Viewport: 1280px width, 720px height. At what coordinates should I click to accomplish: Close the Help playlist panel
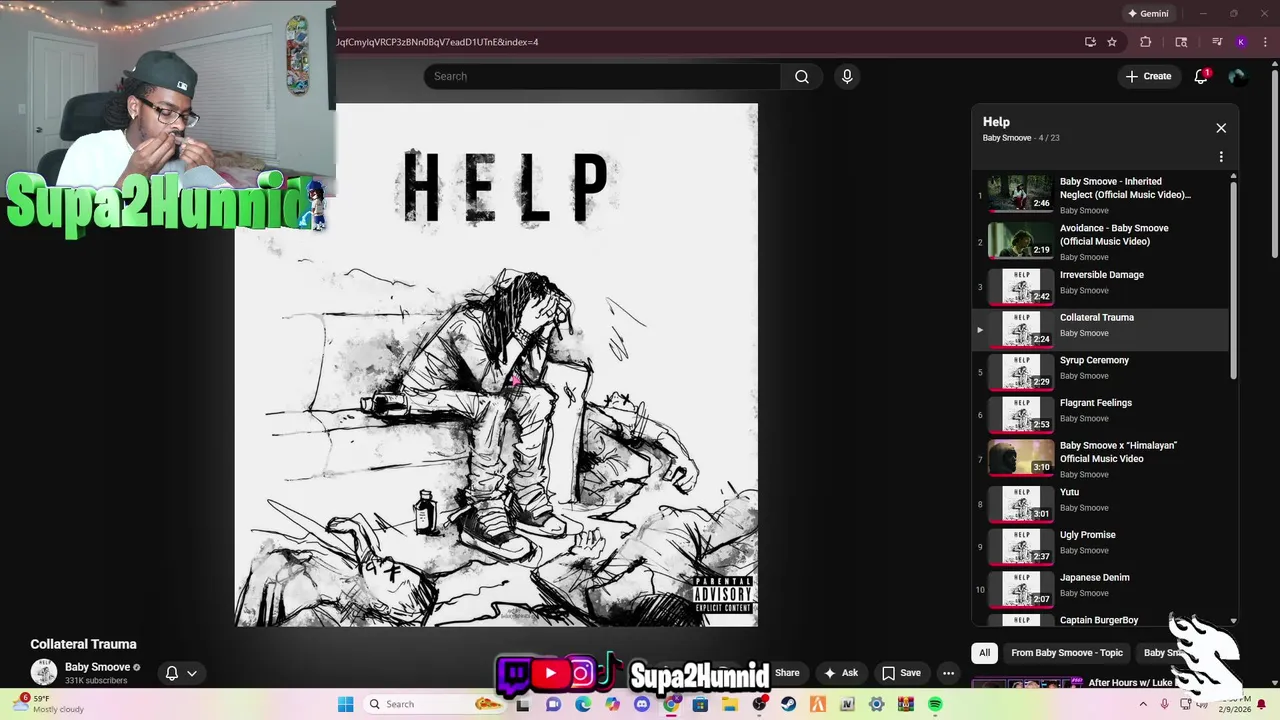pos(1221,128)
